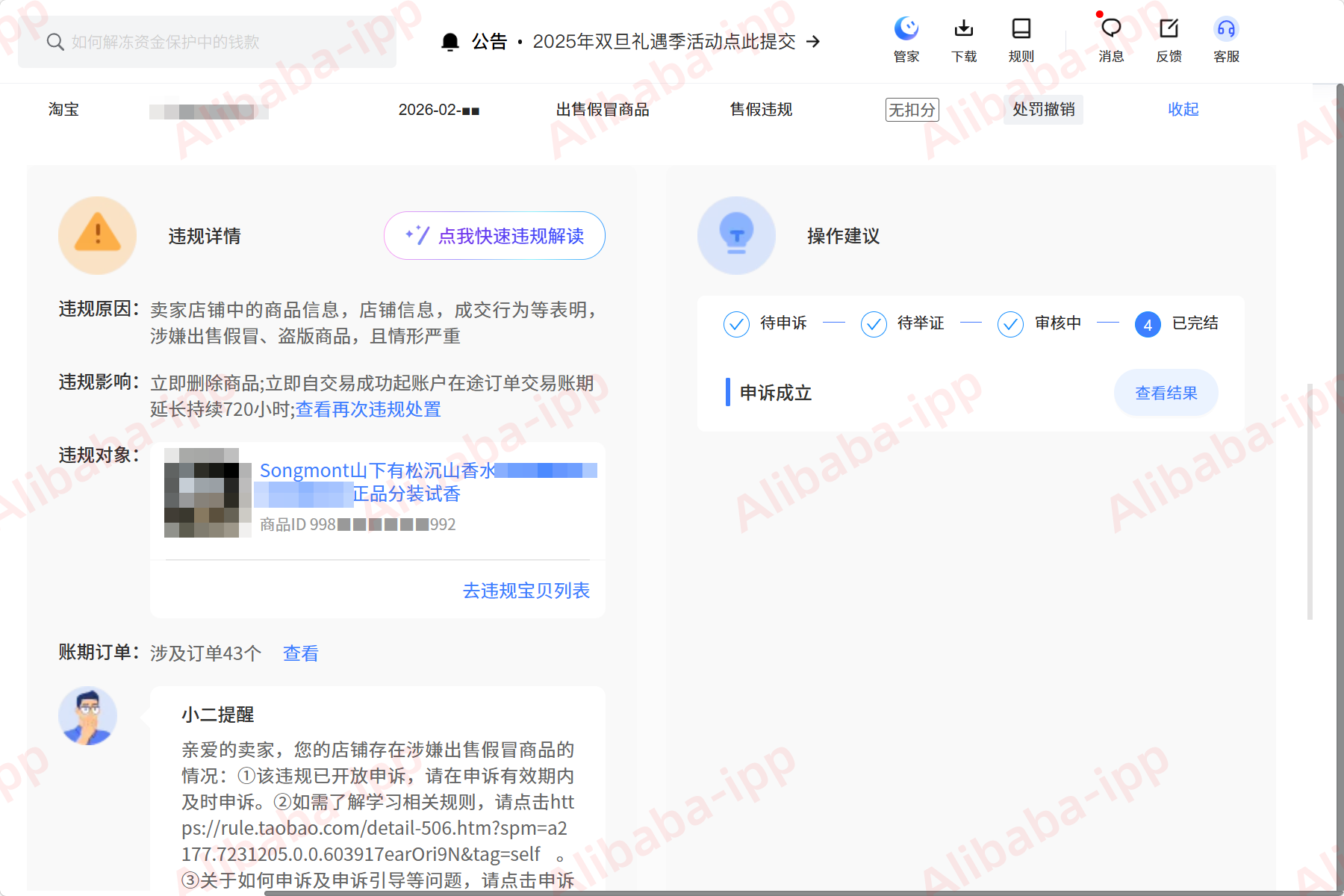Click the orange violation warning icon
Viewport: 1344px width, 896px height.
click(98, 235)
